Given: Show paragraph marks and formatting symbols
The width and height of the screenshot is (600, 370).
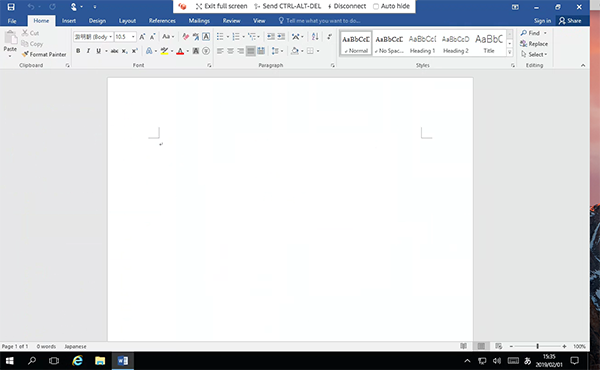Looking at the screenshot, I should point(329,37).
